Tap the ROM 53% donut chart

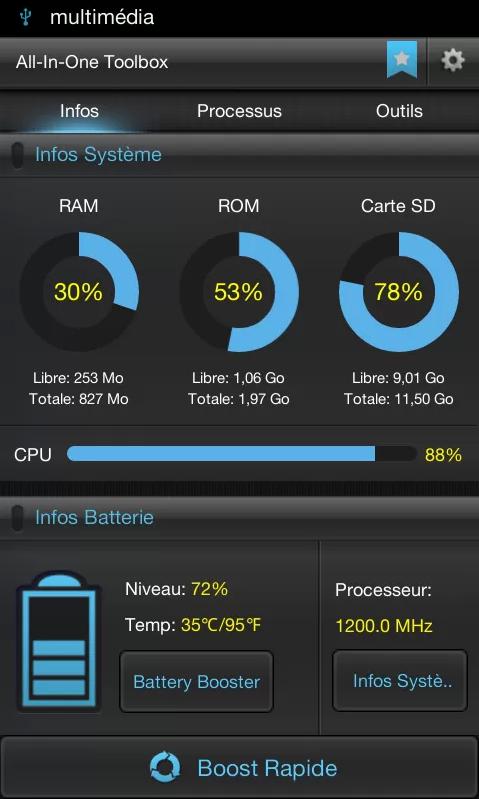pyautogui.click(x=239, y=291)
